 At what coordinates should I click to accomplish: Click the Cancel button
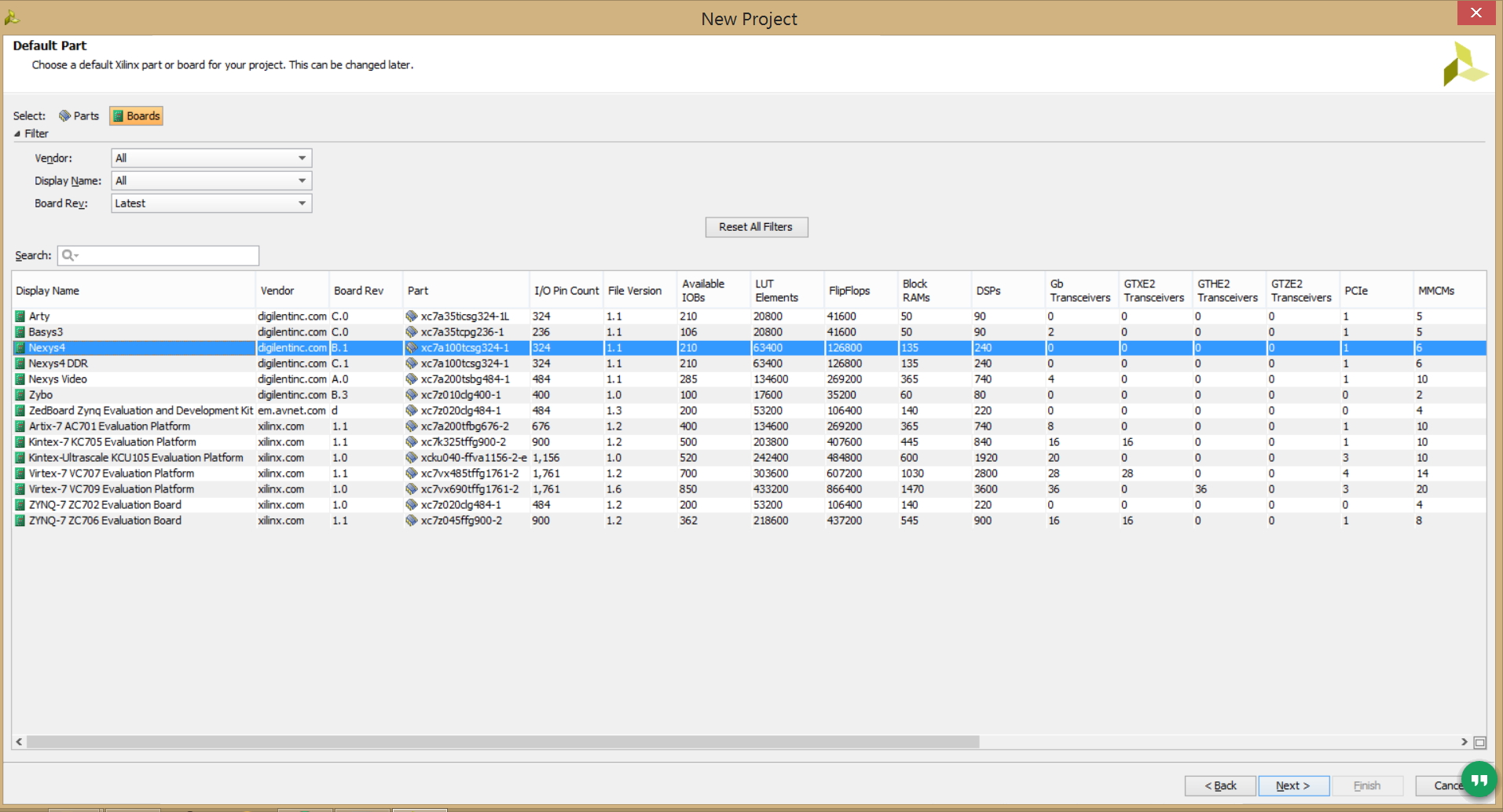click(x=1449, y=785)
